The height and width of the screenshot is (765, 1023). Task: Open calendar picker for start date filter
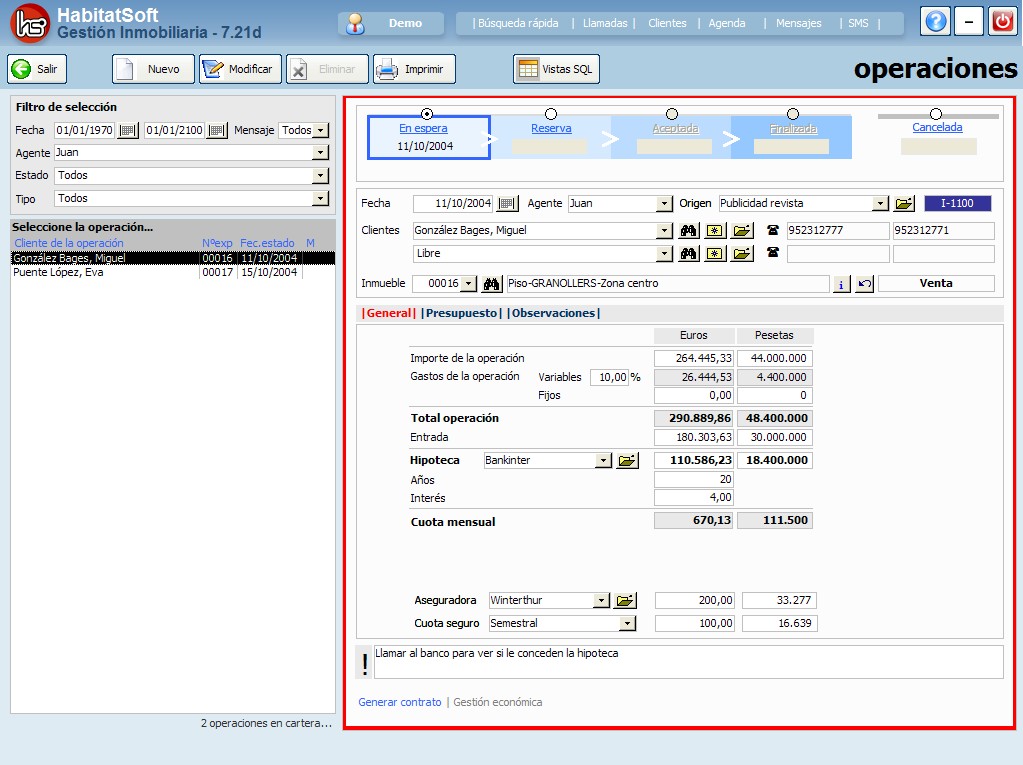[128, 130]
